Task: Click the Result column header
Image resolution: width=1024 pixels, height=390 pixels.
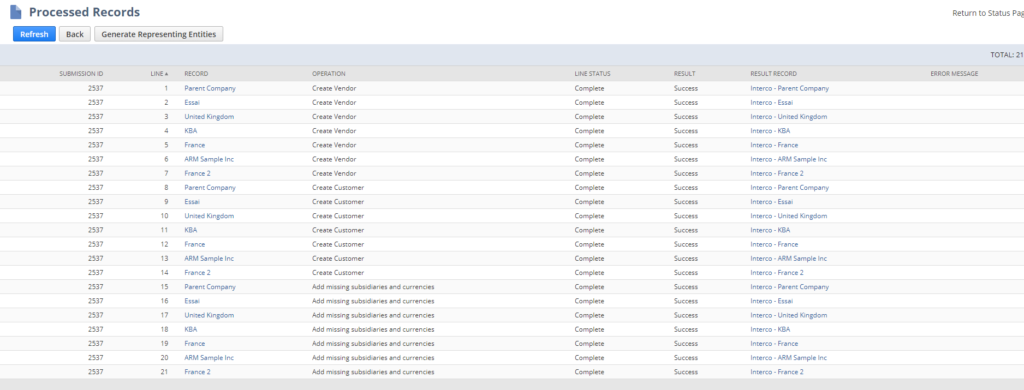Action: click(684, 74)
